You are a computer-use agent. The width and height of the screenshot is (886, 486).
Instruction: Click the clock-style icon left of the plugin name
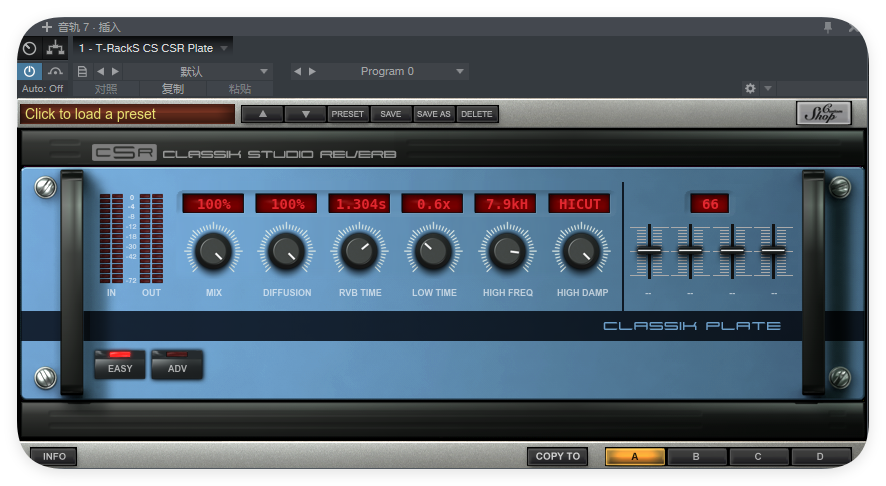[x=30, y=49]
